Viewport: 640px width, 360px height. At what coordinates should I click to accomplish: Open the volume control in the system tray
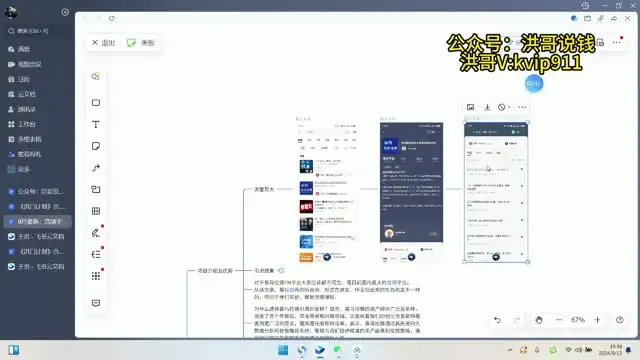pyautogui.click(x=578, y=350)
